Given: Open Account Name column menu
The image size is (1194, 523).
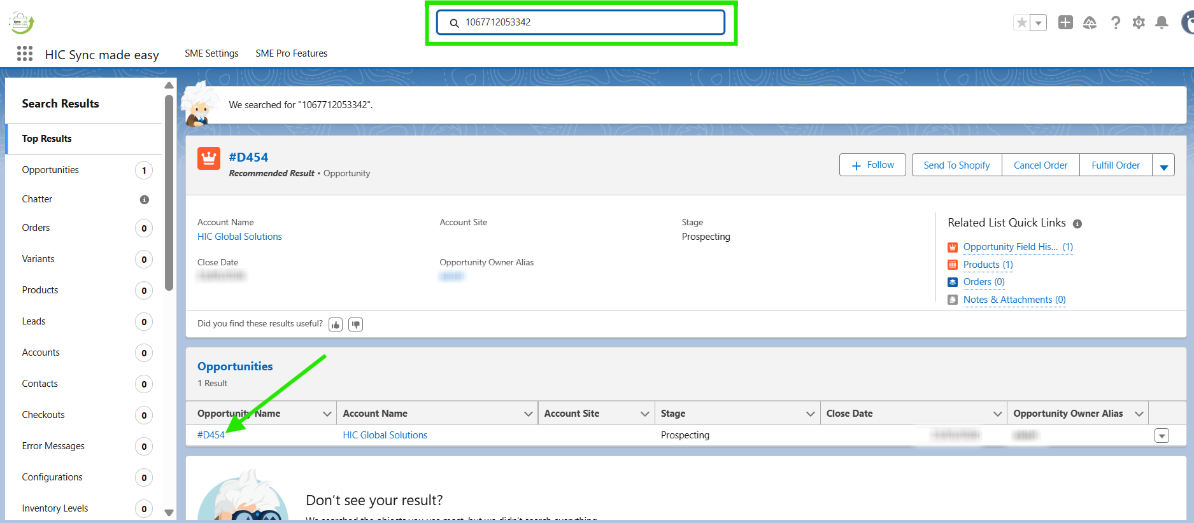Looking at the screenshot, I should coord(528,413).
